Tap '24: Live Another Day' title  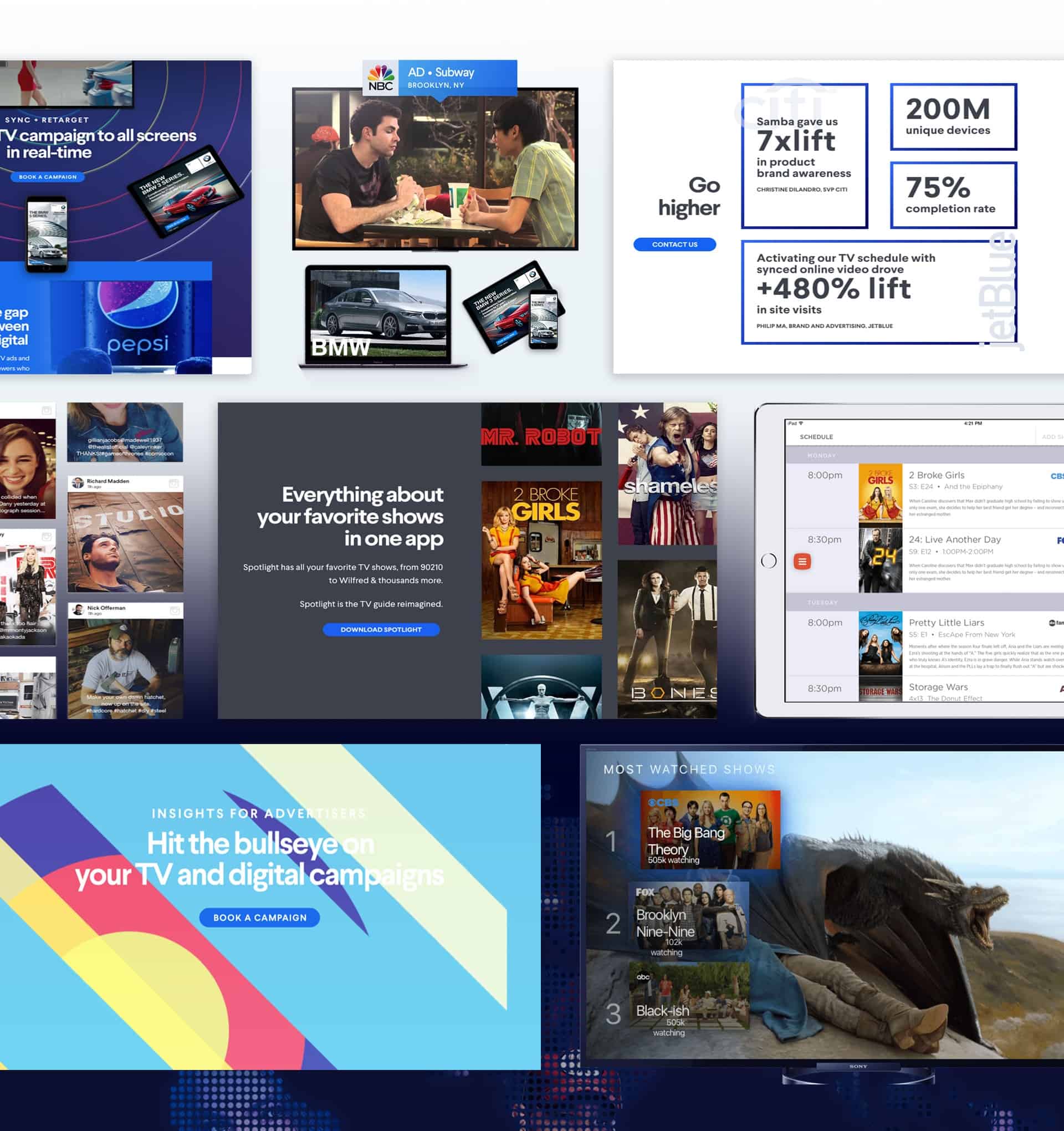pos(955,539)
